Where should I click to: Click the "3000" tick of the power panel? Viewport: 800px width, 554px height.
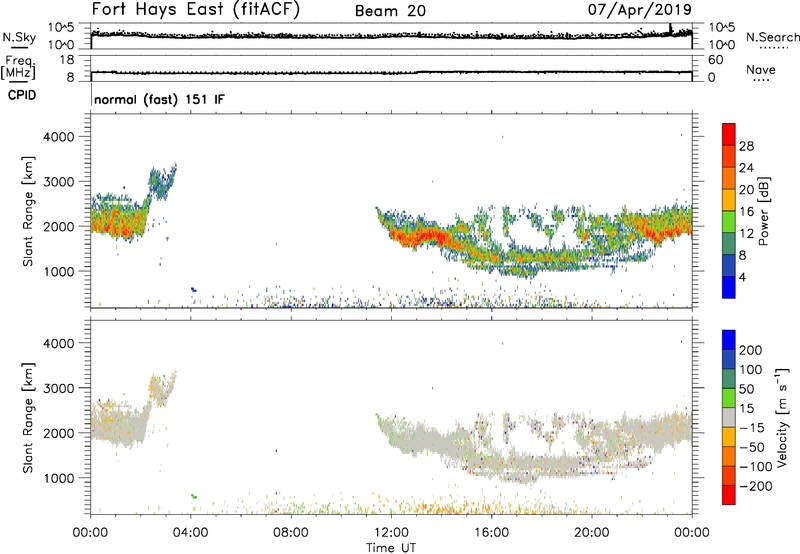58,182
